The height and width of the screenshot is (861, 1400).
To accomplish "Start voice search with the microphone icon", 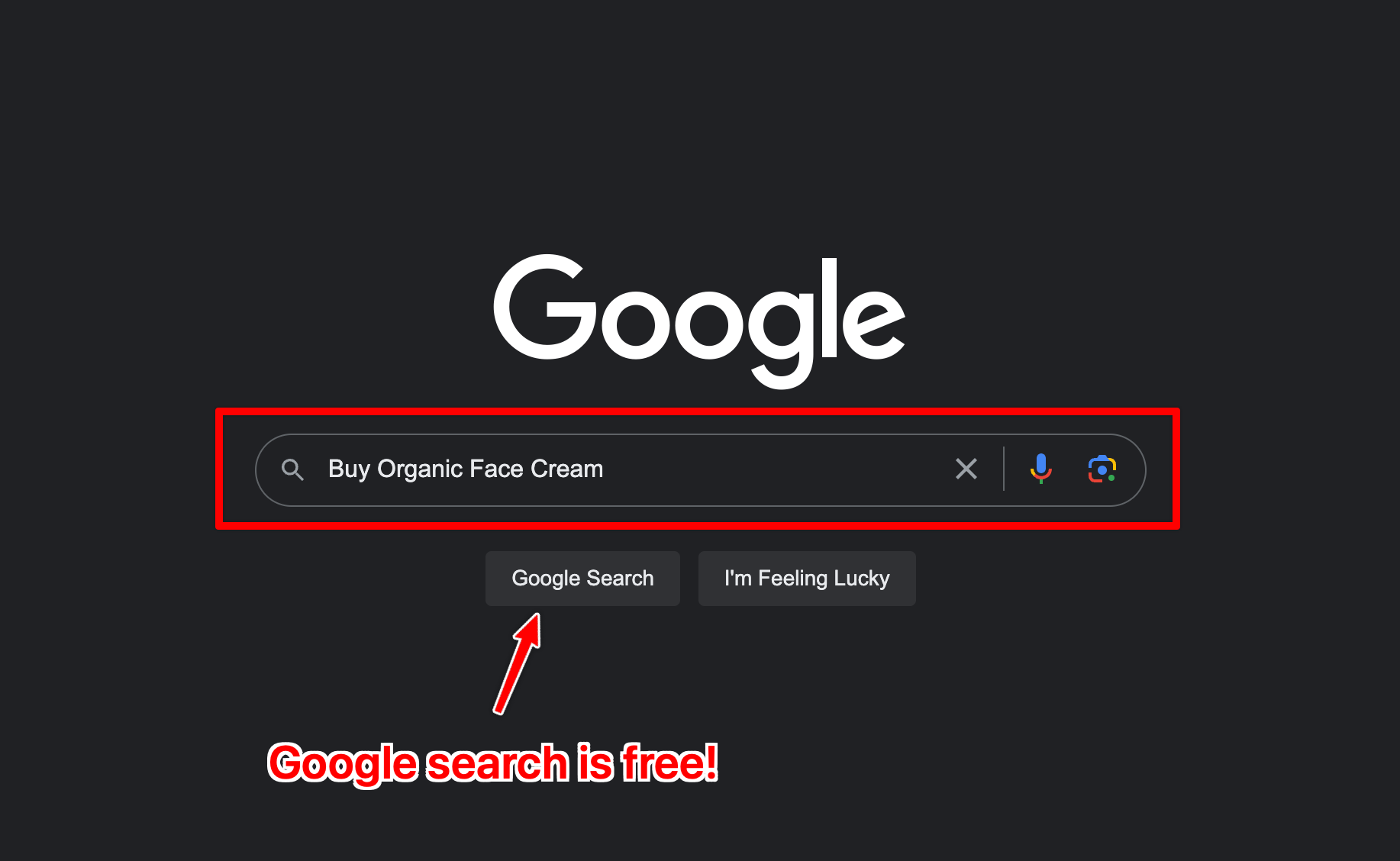I will pyautogui.click(x=1040, y=469).
